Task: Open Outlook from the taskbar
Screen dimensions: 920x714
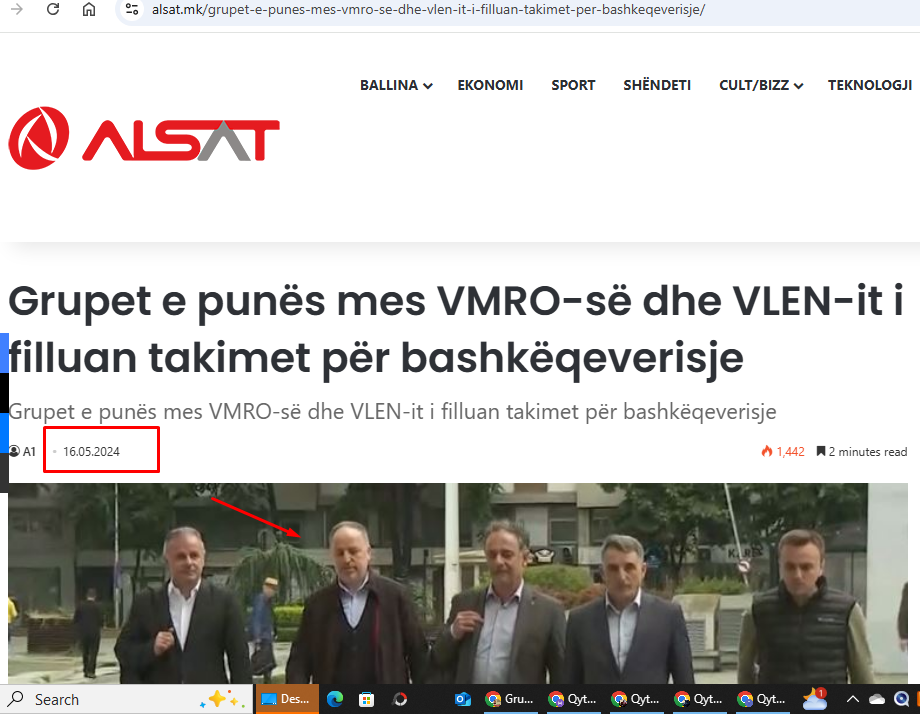Action: click(x=463, y=699)
